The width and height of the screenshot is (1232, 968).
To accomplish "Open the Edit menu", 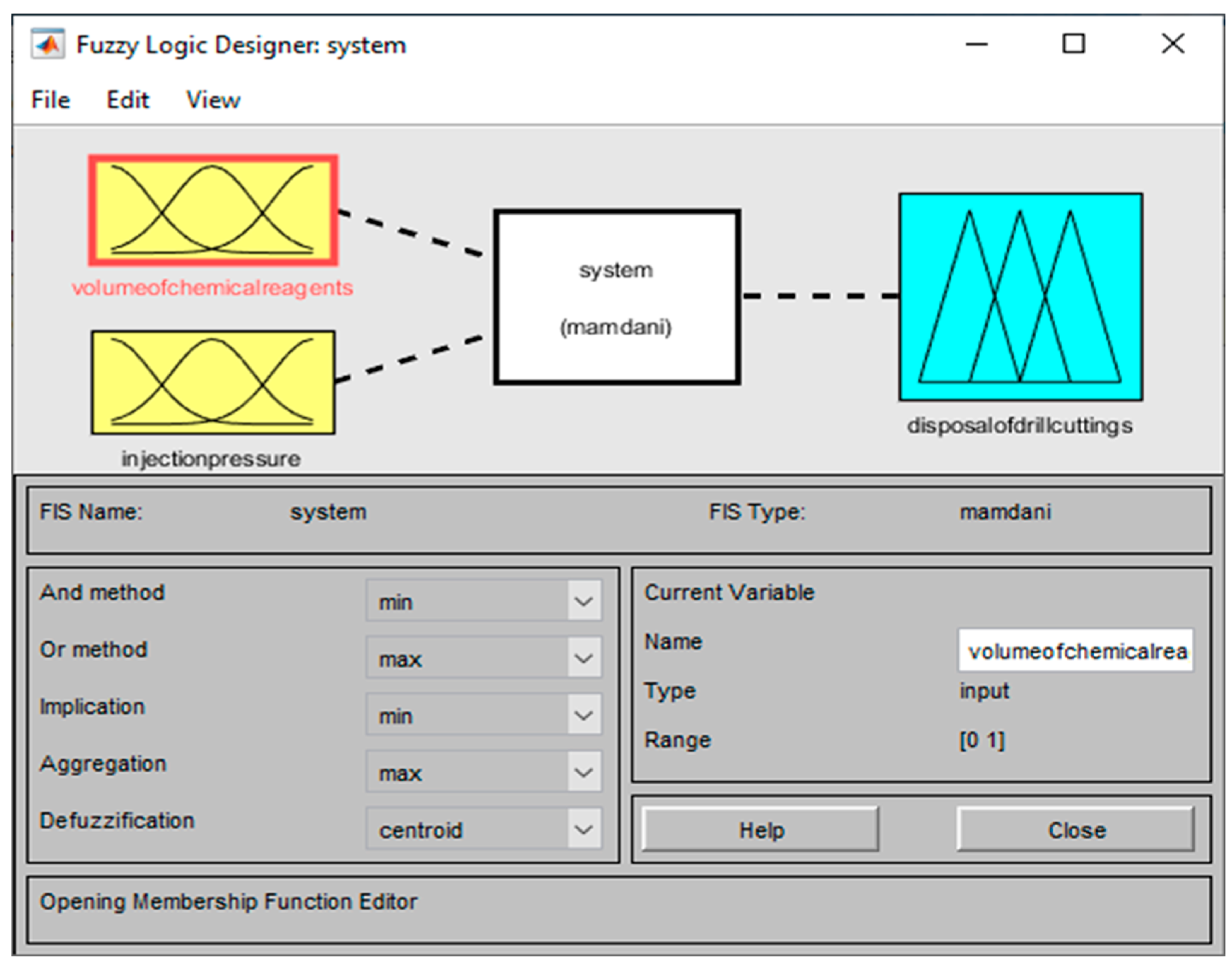I will point(128,100).
